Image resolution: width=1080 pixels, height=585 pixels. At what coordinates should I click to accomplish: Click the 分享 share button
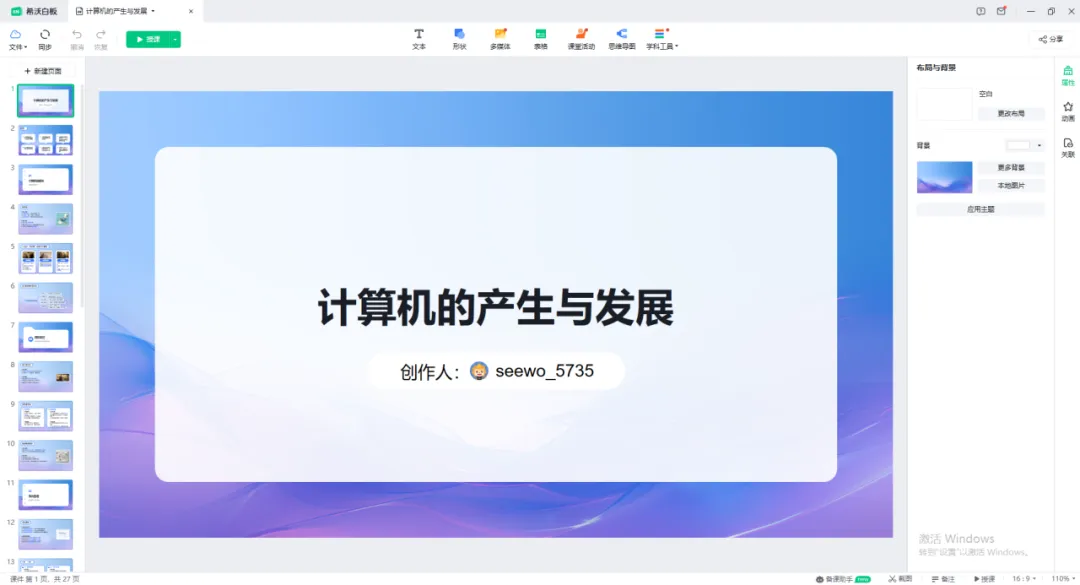1051,39
